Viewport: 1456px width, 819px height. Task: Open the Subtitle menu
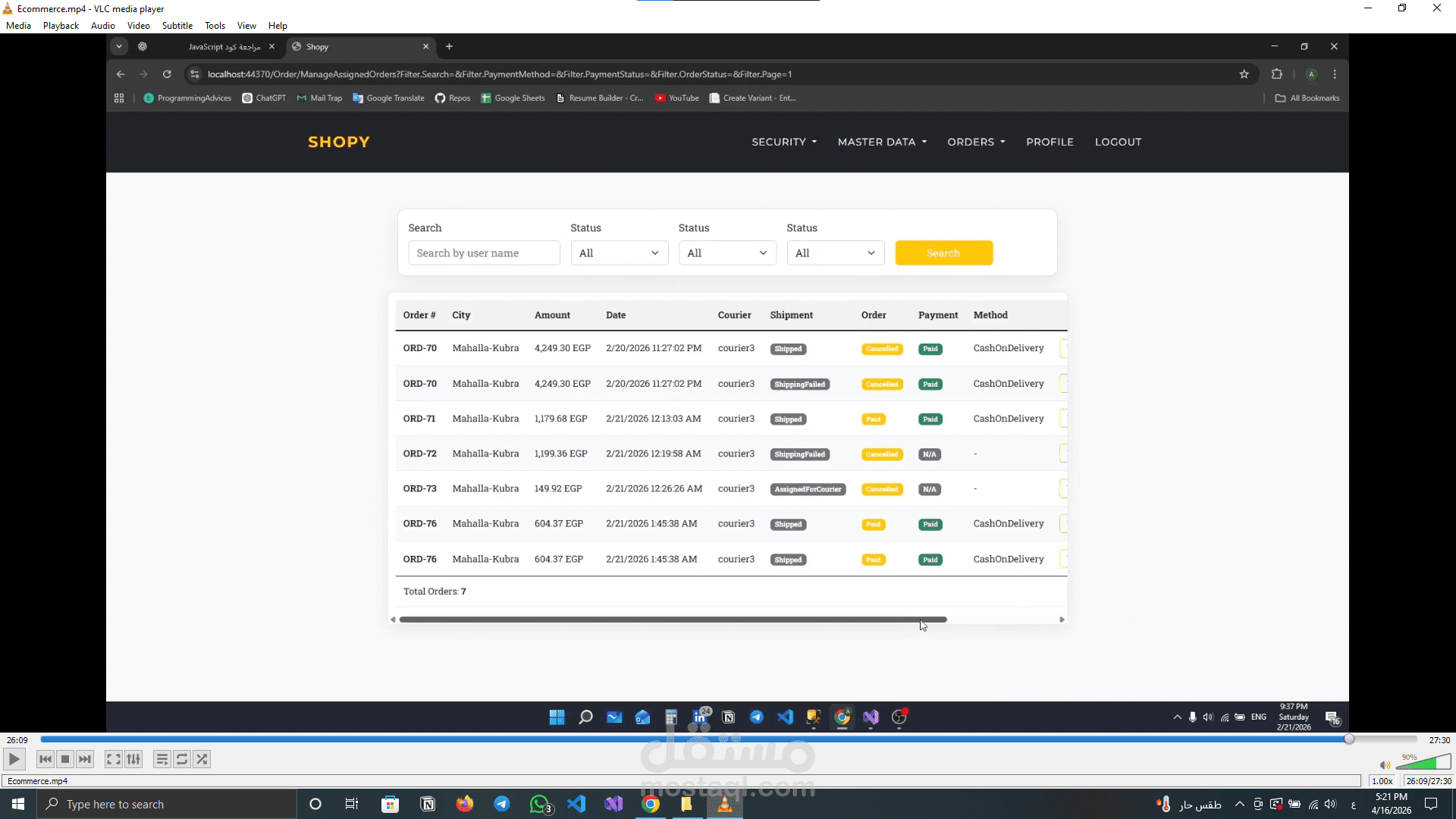tap(177, 25)
